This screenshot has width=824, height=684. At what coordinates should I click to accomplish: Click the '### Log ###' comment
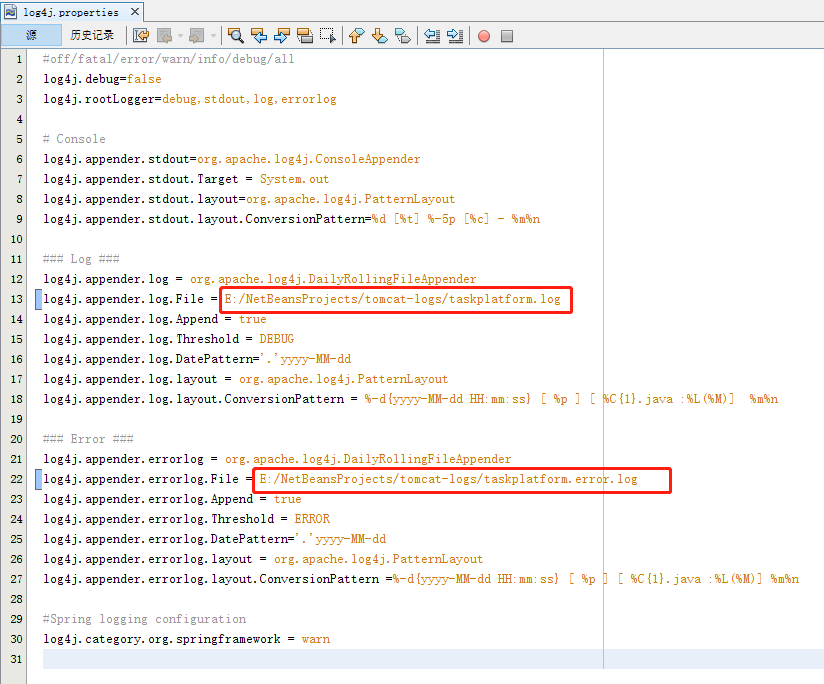(x=81, y=259)
